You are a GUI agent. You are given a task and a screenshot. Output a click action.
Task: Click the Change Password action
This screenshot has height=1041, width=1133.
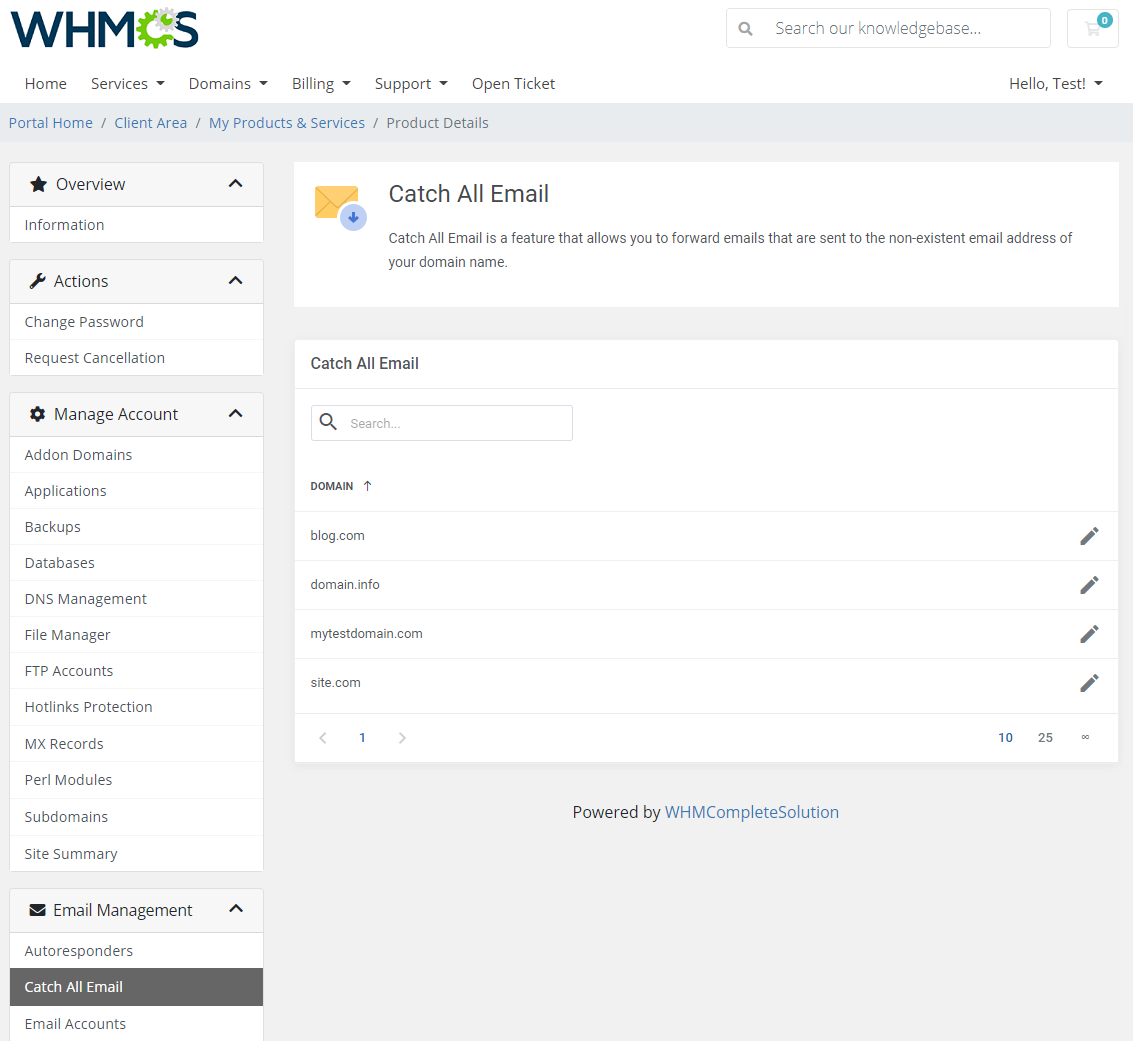pyautogui.click(x=84, y=321)
